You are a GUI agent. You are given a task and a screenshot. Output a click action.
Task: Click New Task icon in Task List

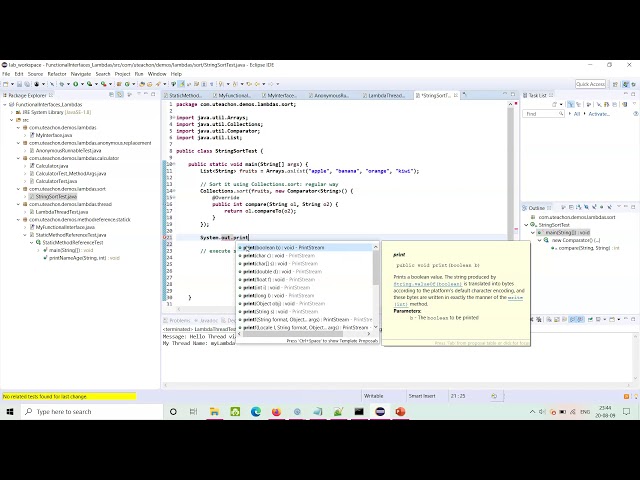[554, 104]
